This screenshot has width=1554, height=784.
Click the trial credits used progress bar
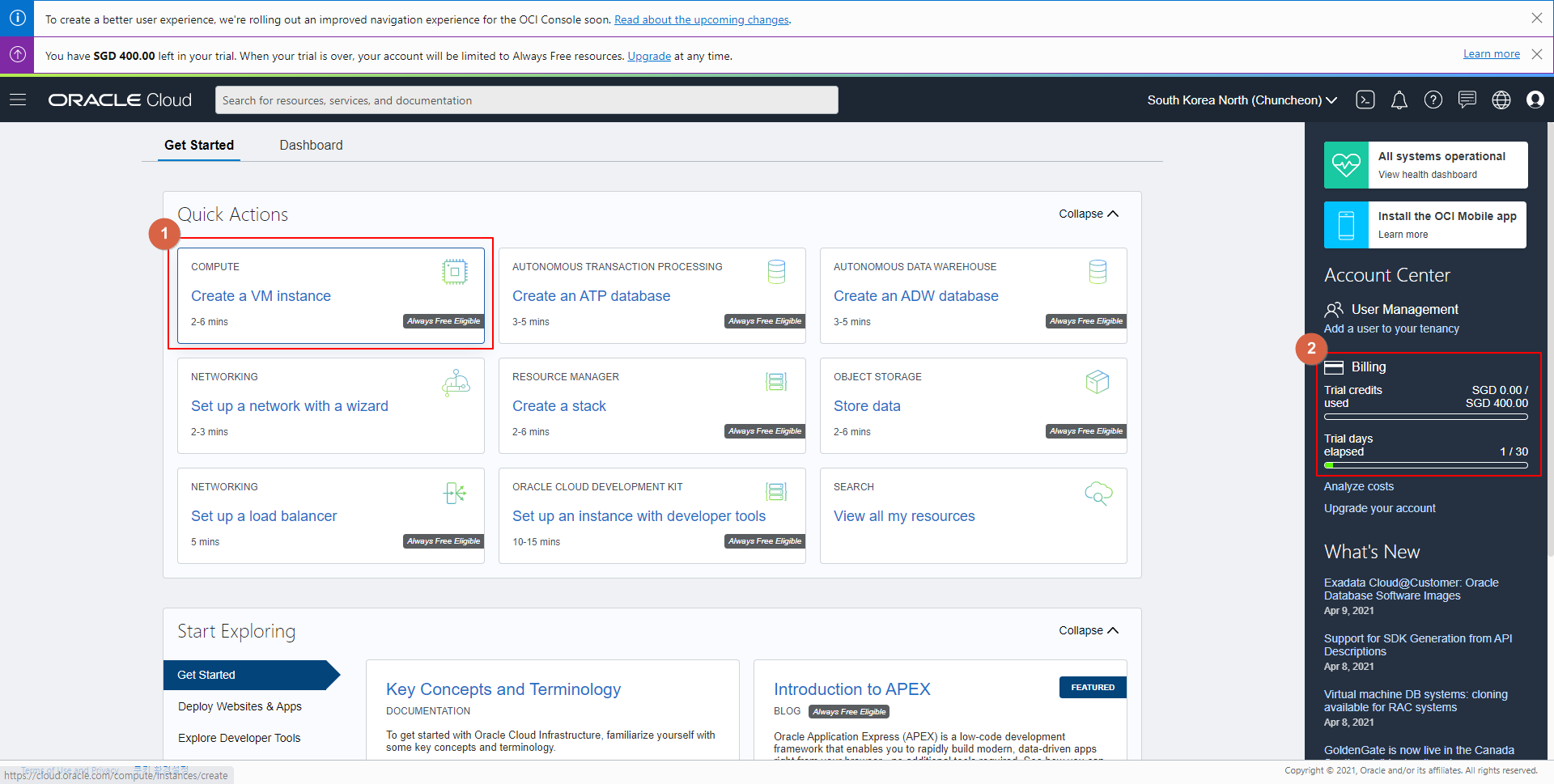tap(1426, 417)
